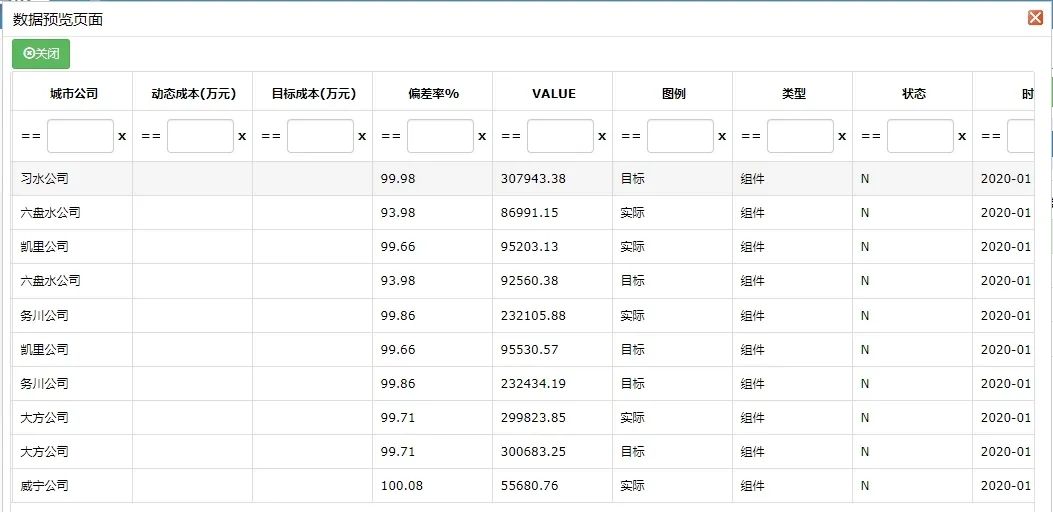
Task: Sort by the 偏差率% column header
Action: [x=433, y=94]
